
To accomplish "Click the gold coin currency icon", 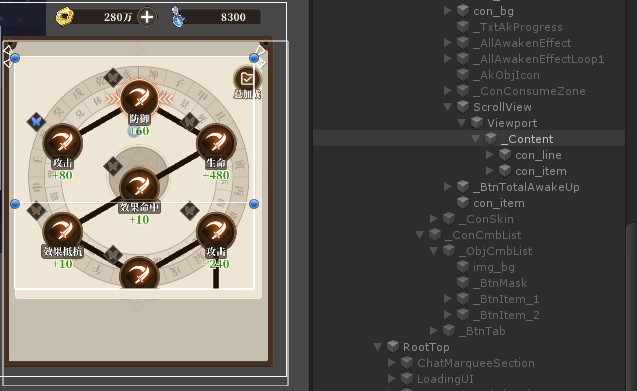I will (65, 17).
